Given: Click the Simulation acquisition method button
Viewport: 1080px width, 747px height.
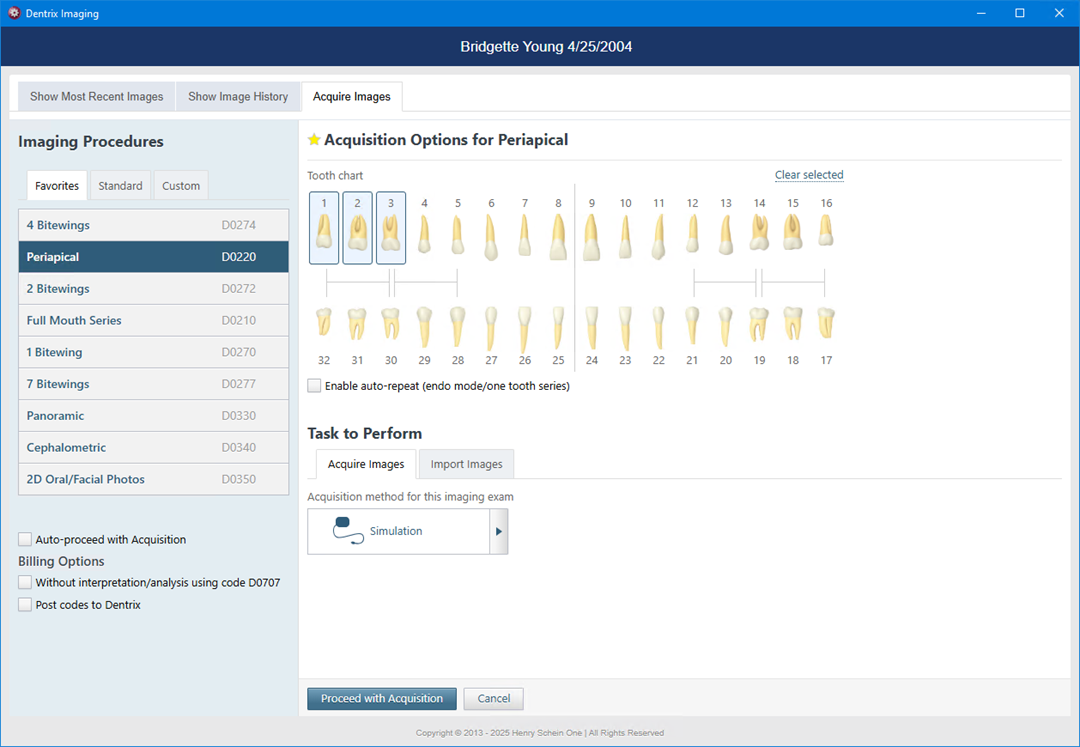Looking at the screenshot, I should coord(399,532).
